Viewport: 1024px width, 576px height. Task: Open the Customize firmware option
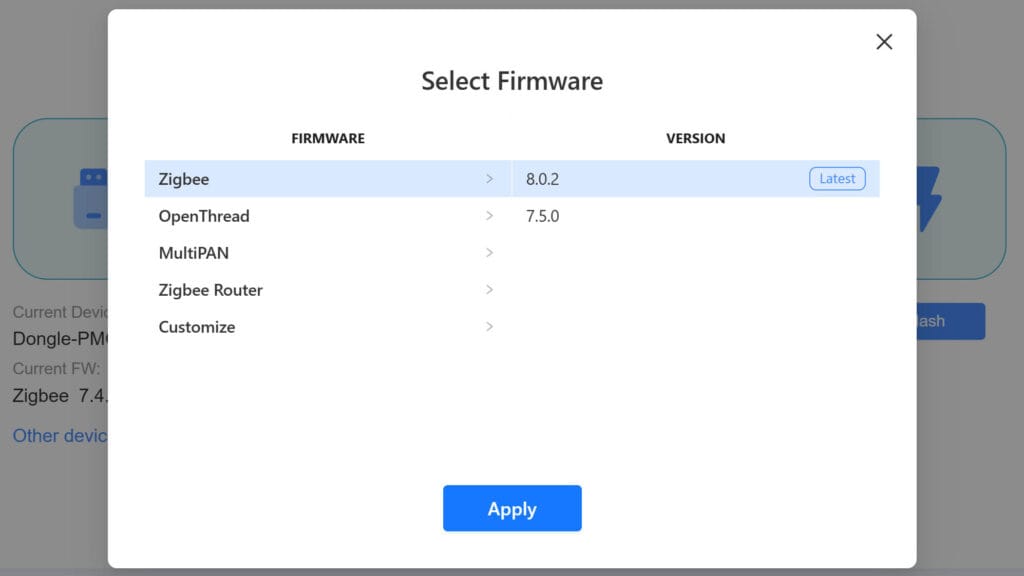(197, 327)
